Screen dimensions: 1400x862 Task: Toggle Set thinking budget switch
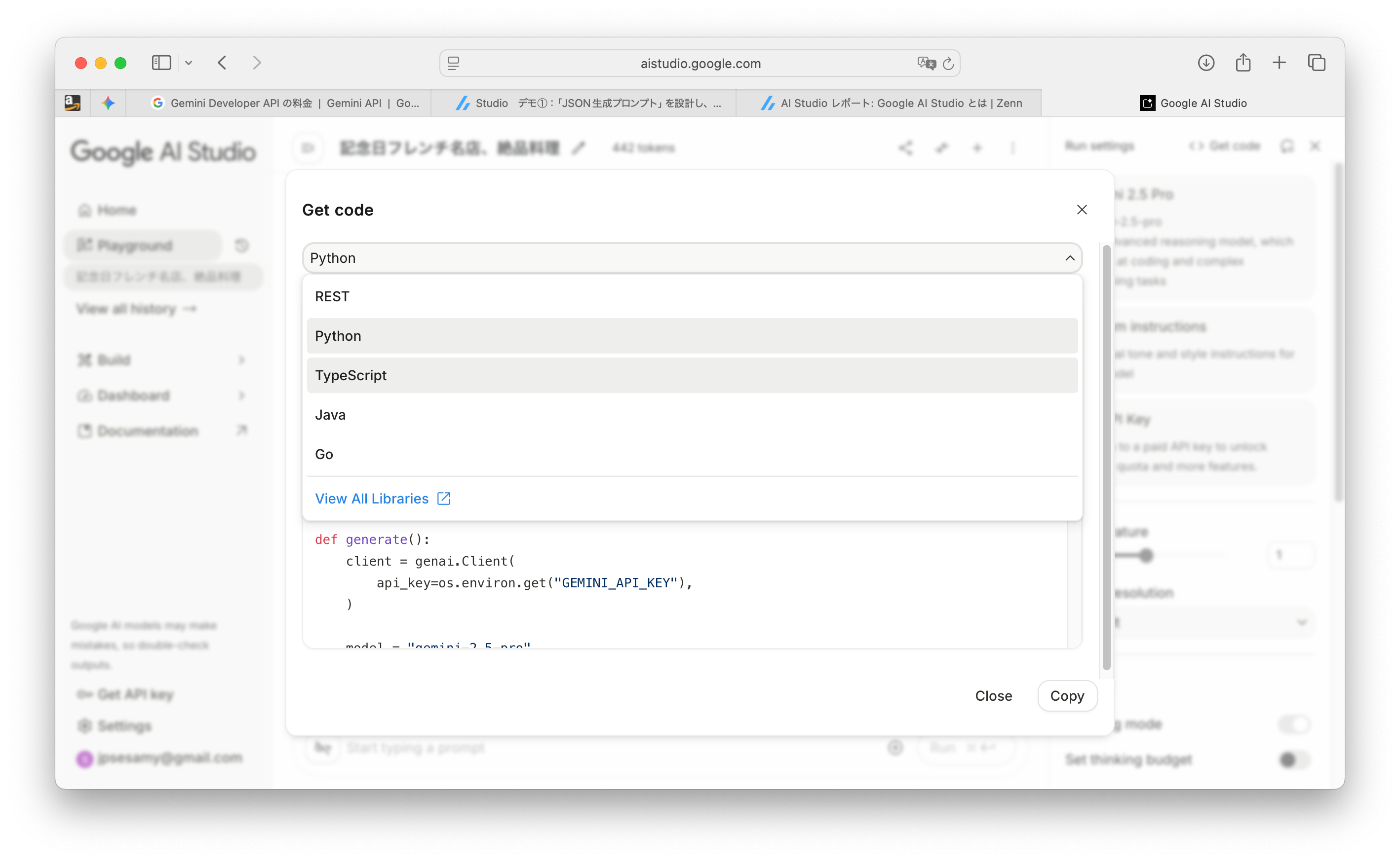[x=1294, y=760]
